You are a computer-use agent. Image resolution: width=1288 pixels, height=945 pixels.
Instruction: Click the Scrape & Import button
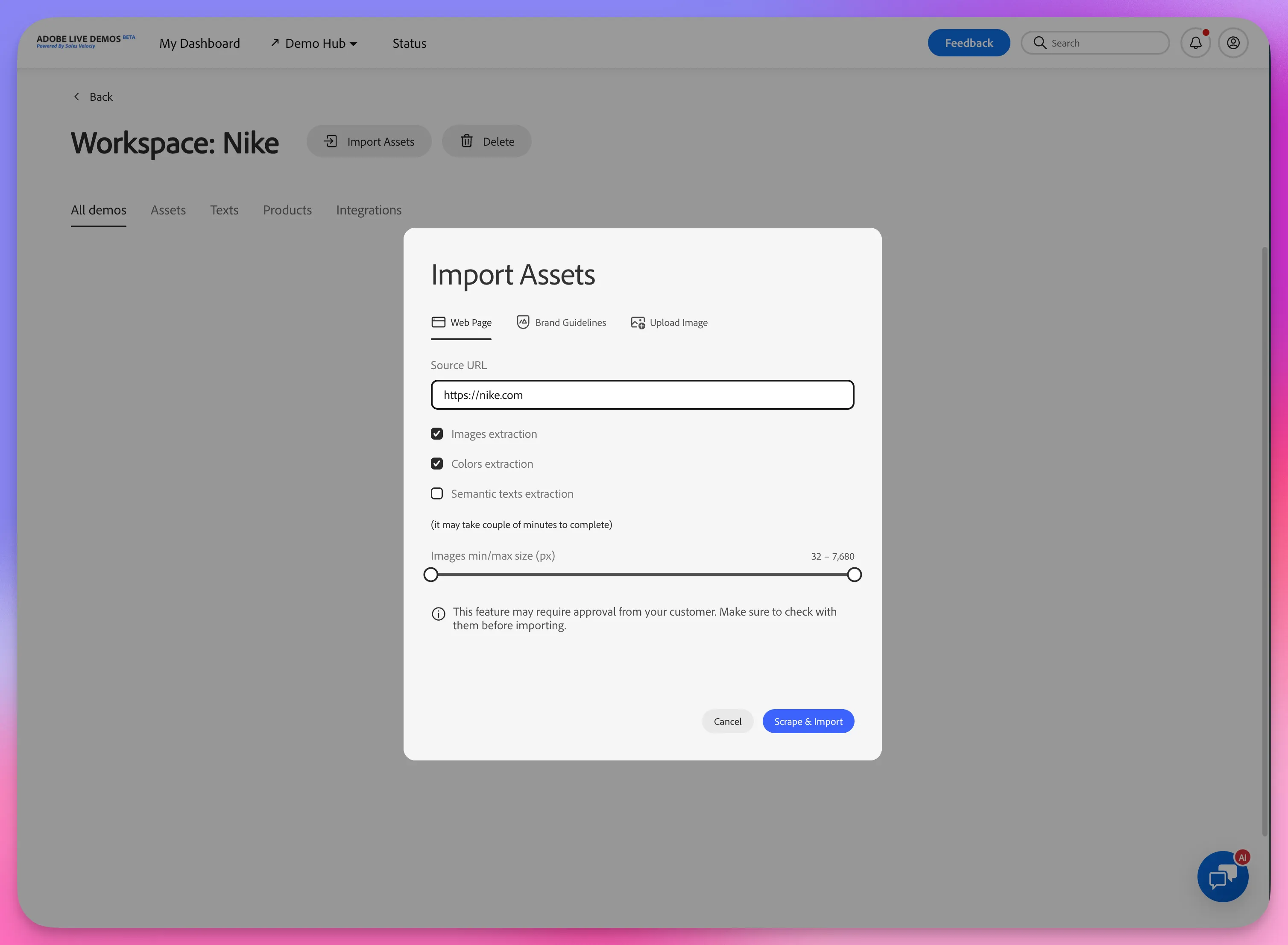[x=808, y=721]
